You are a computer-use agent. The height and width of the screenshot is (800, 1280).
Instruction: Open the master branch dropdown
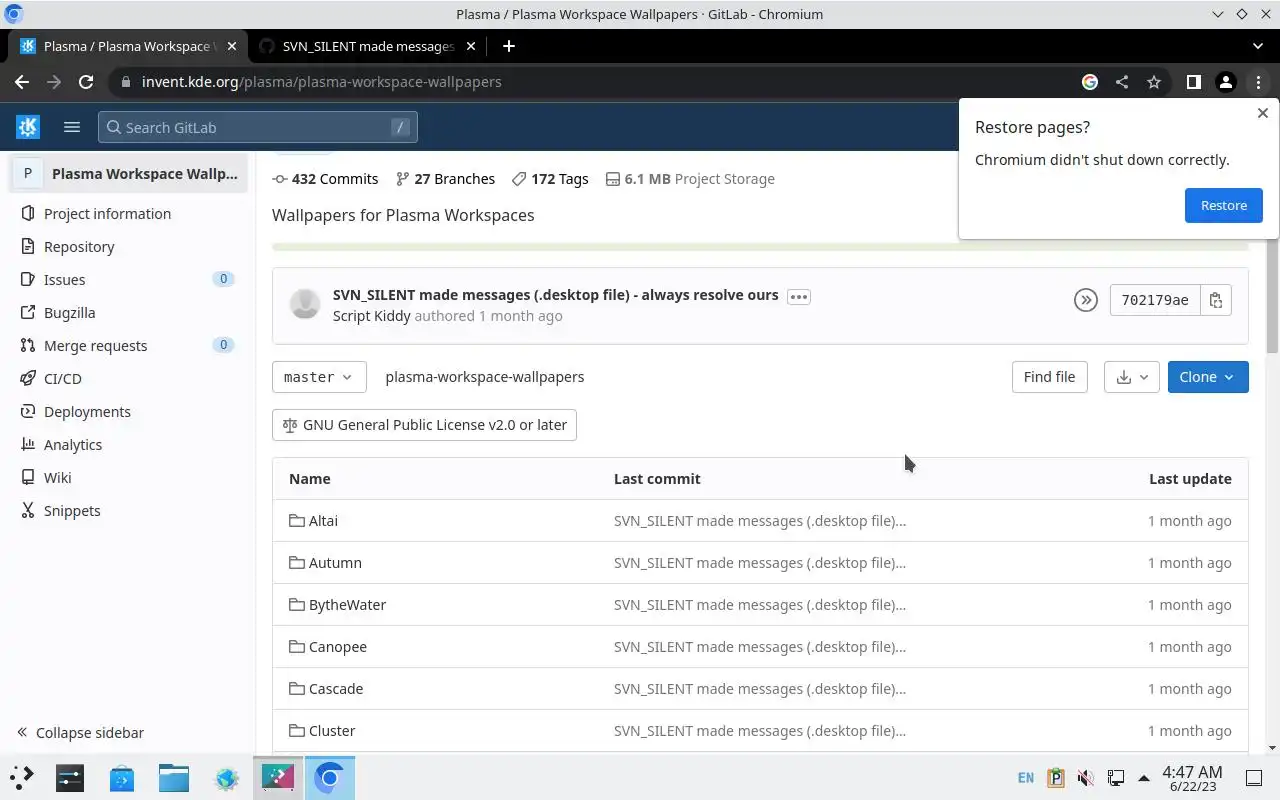[x=319, y=377]
